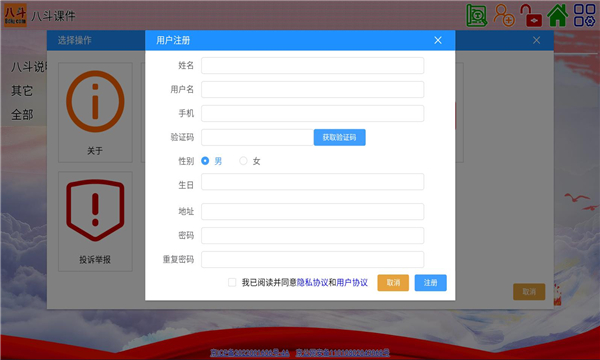600x360 pixels.
Task: Select 全部 in the left menu
Action: pyautogui.click(x=22, y=114)
